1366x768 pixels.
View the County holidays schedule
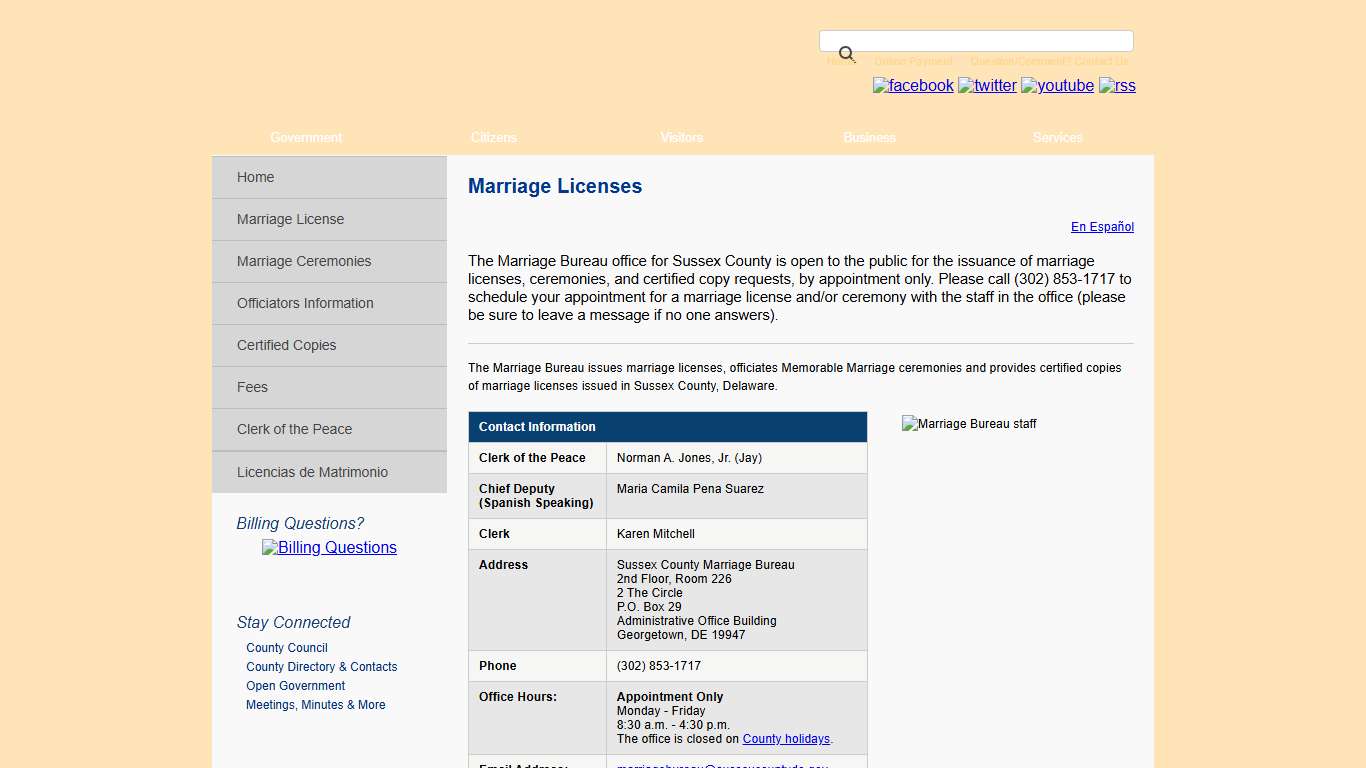(786, 738)
